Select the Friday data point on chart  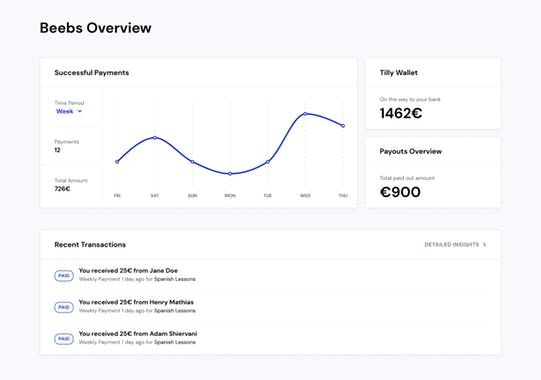point(117,162)
